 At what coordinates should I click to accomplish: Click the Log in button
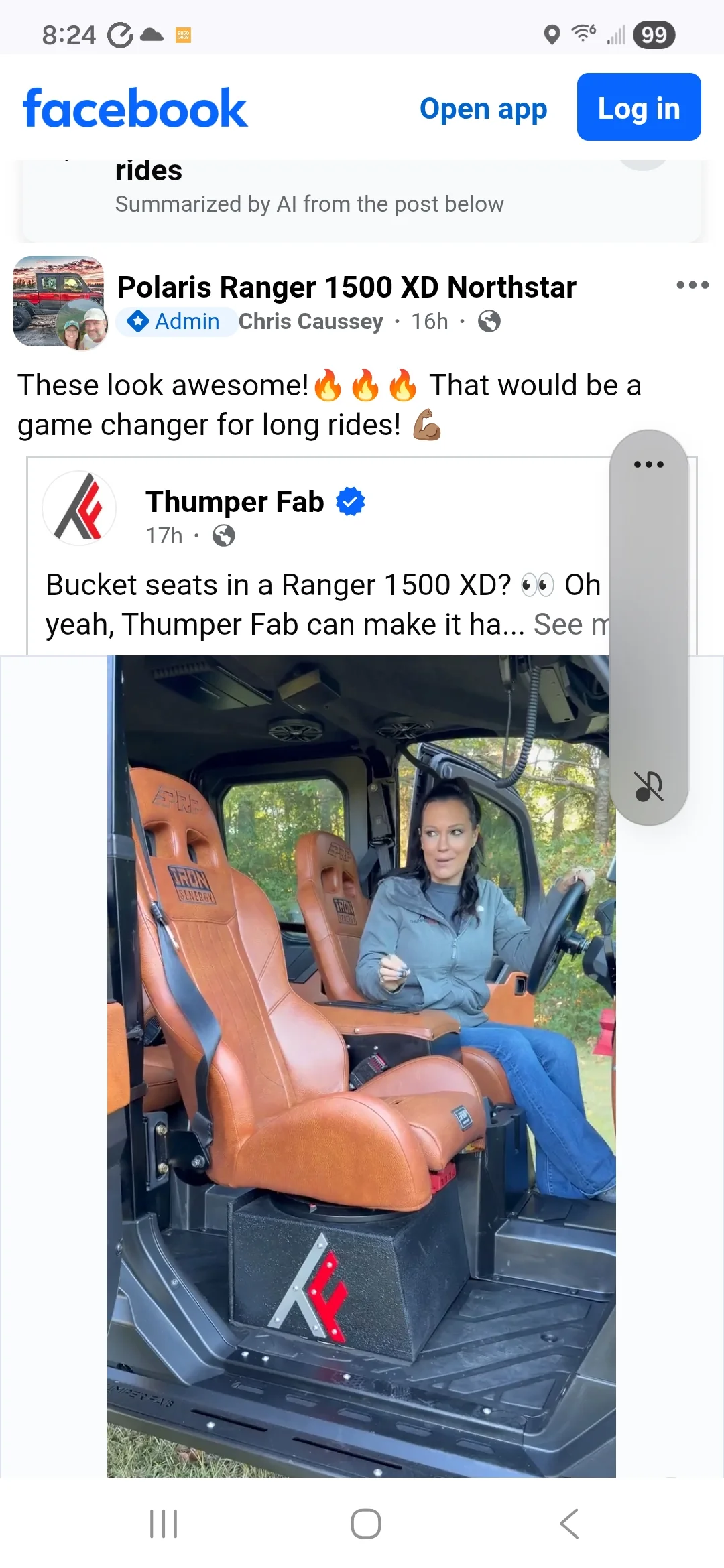[639, 107]
